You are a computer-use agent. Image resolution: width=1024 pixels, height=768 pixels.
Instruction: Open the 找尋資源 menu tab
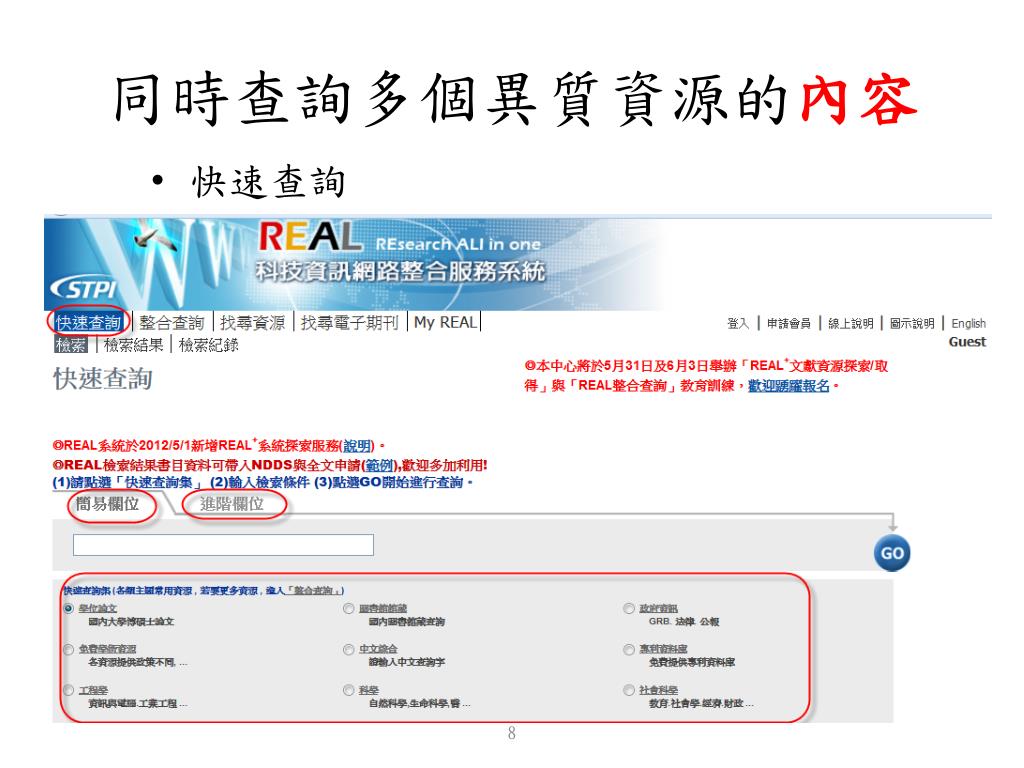coord(252,323)
